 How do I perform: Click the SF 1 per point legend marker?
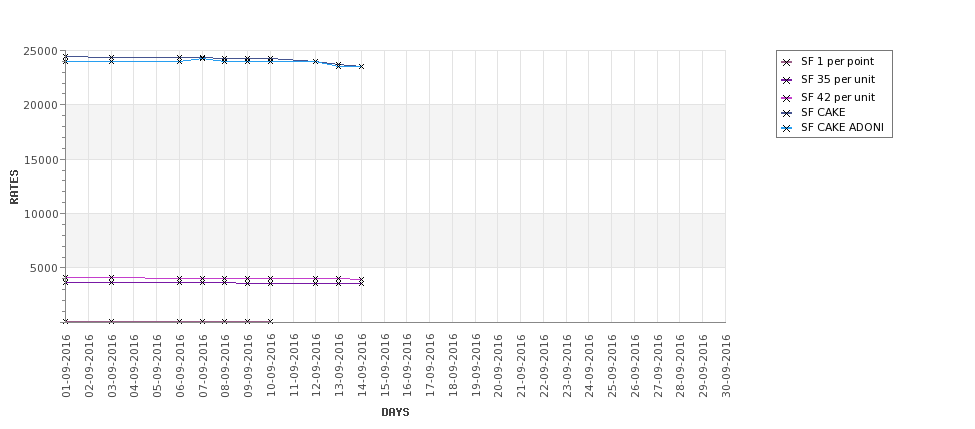point(787,62)
